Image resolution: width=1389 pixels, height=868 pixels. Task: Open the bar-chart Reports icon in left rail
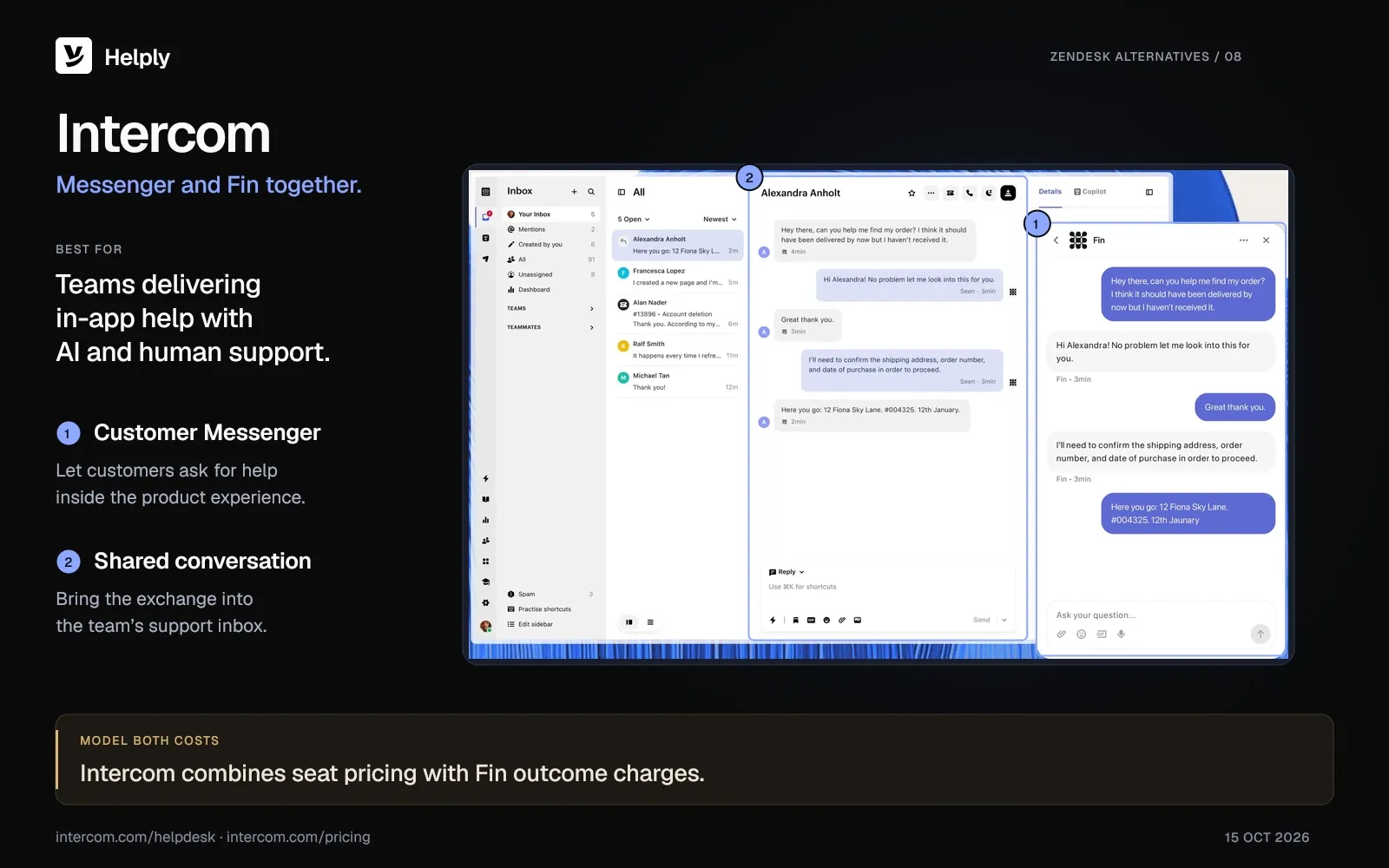pyautogui.click(x=485, y=520)
